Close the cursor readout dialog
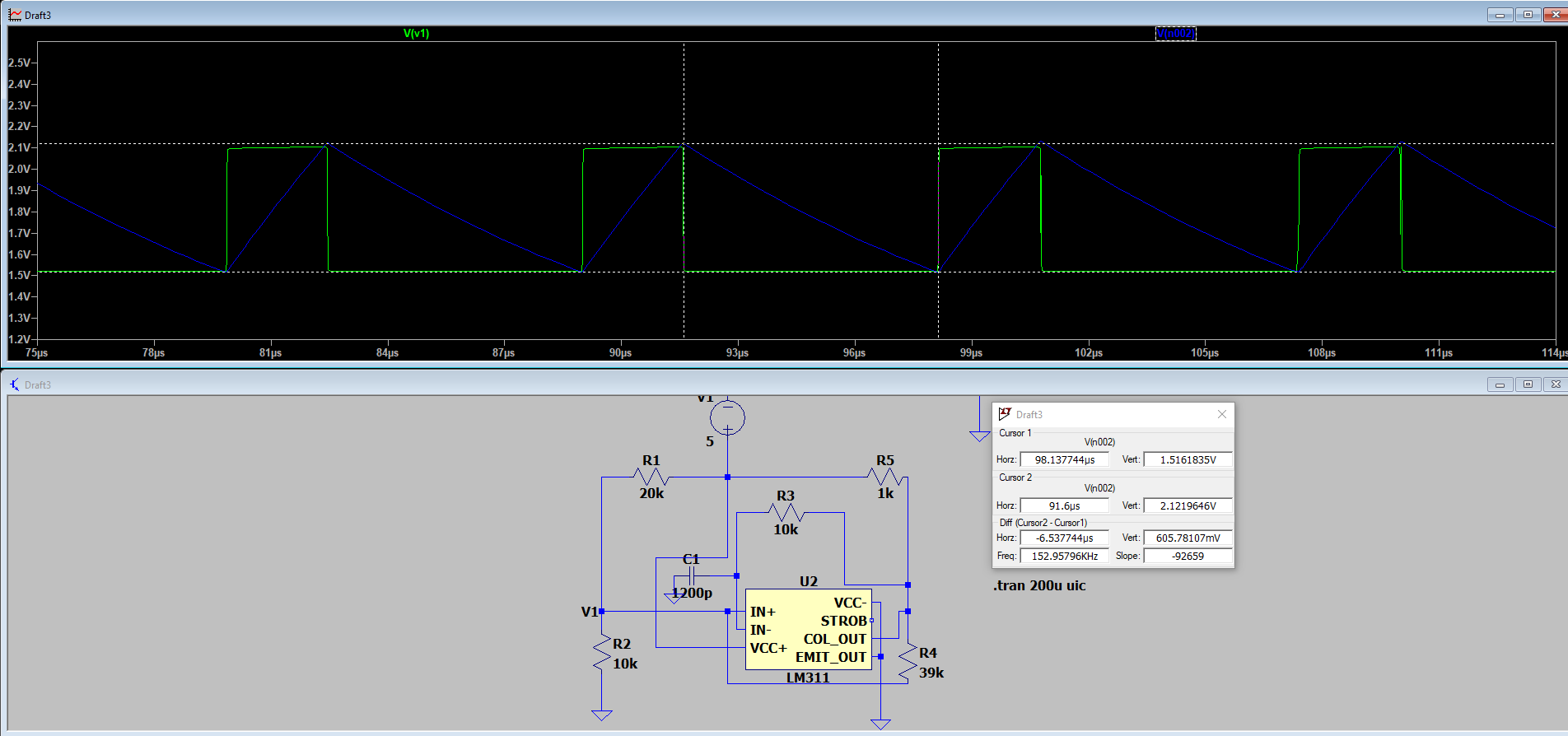The width and height of the screenshot is (1568, 736). 1222,414
